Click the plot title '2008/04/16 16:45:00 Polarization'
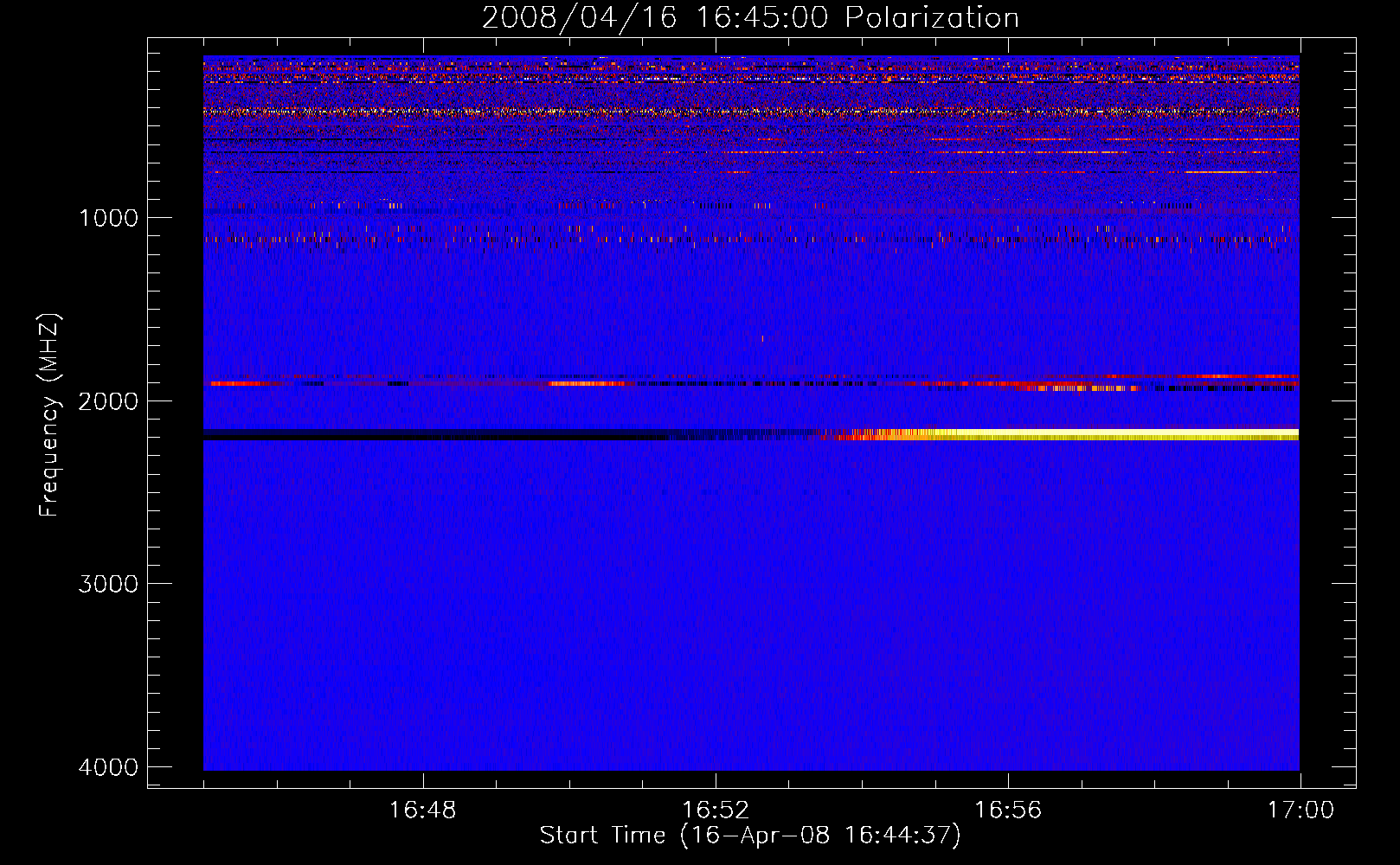 [750, 17]
